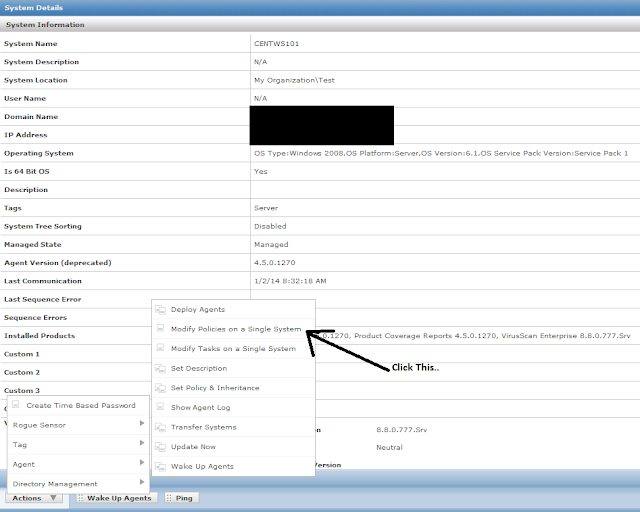The height and width of the screenshot is (512, 640).
Task: Click the icon beside Modify Tasks on a Single System
Action: point(160,348)
